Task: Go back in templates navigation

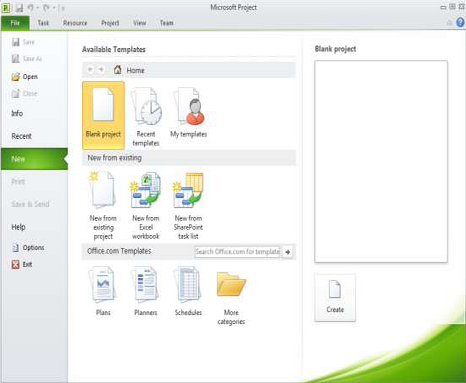Action: (90, 69)
